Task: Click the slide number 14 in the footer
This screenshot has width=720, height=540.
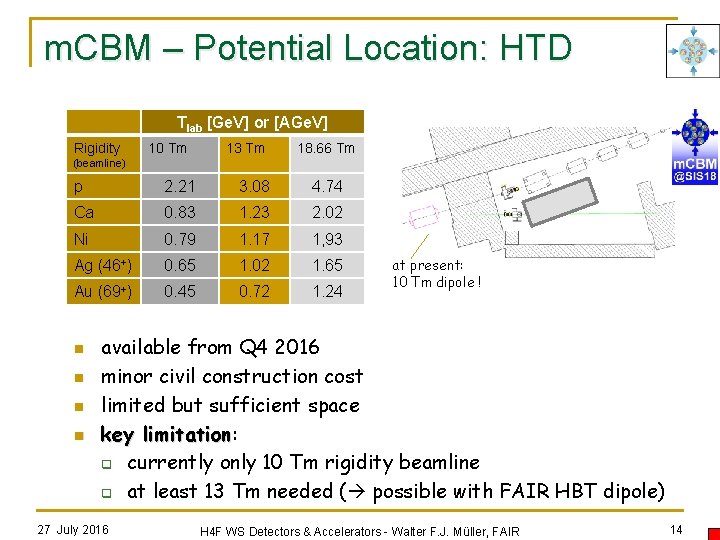Action: pyautogui.click(x=676, y=530)
